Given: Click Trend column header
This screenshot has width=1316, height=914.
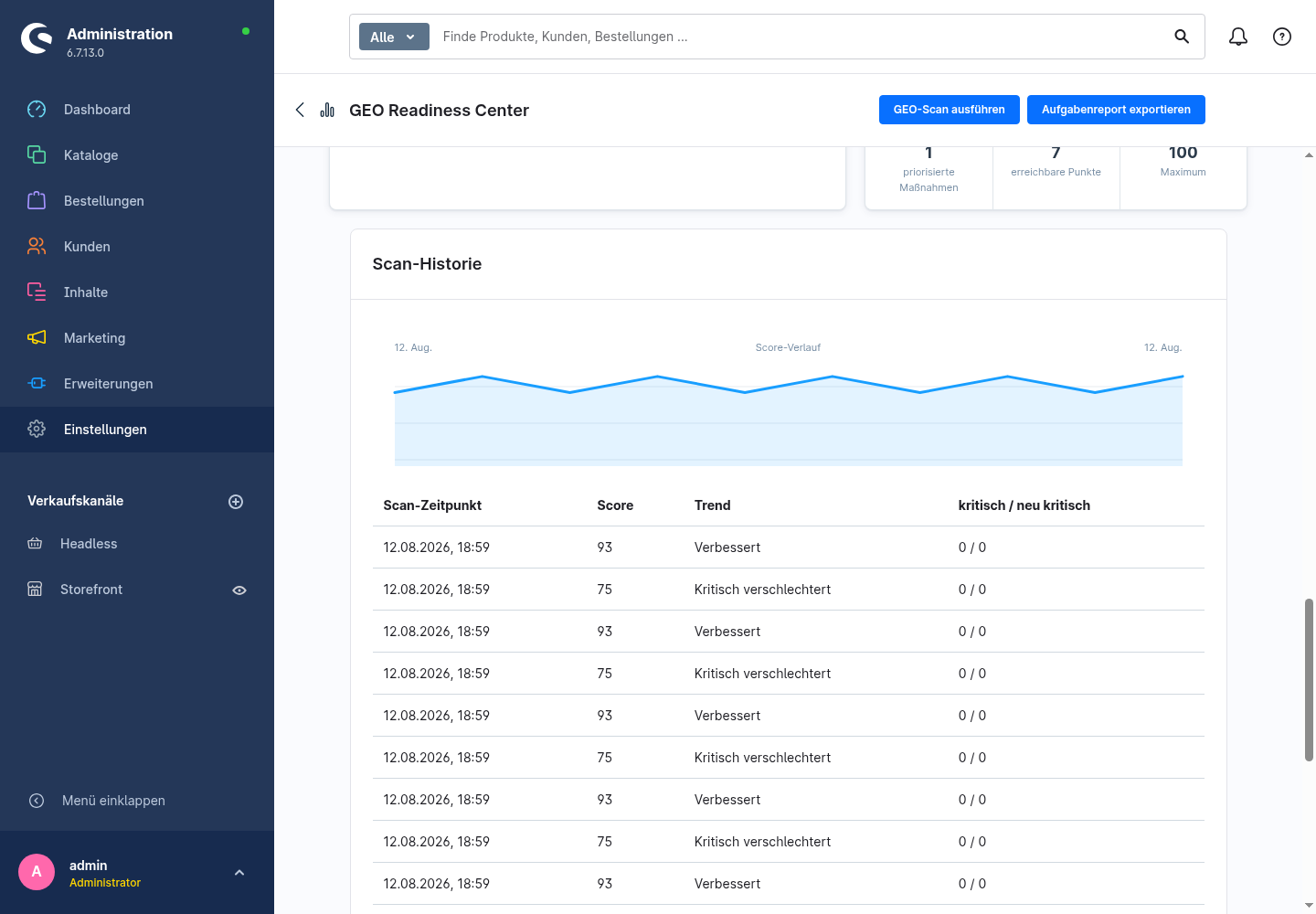Looking at the screenshot, I should 712,505.
